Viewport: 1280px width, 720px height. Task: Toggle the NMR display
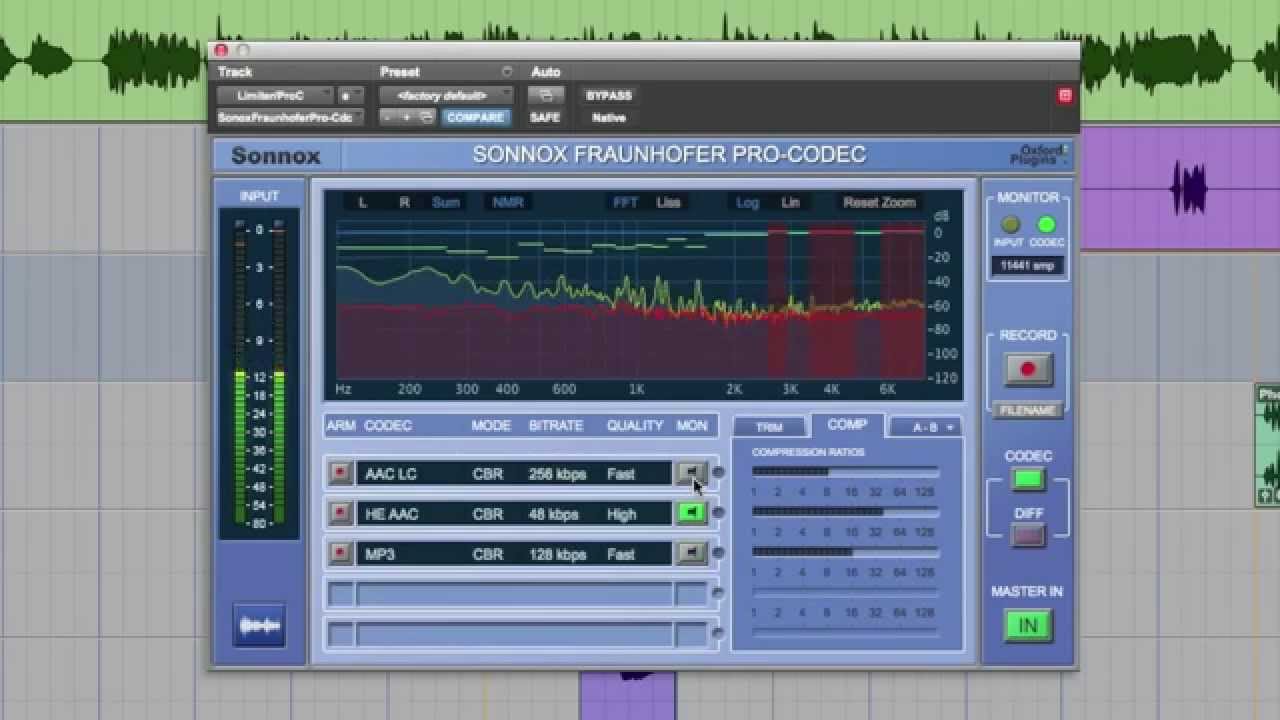click(508, 202)
